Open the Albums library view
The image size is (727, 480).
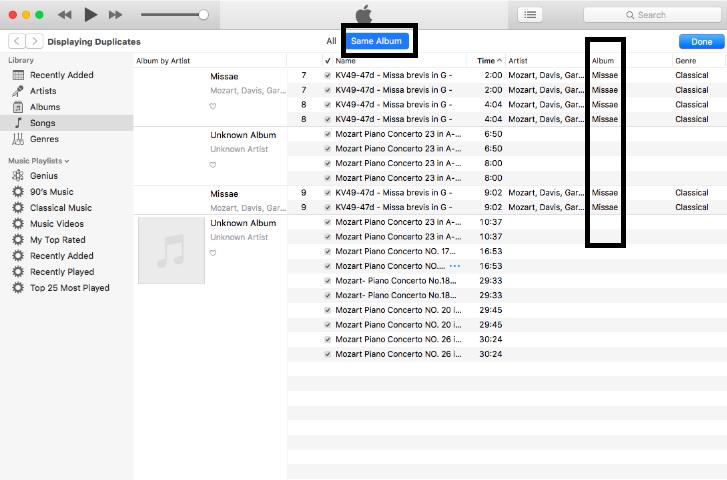45,107
